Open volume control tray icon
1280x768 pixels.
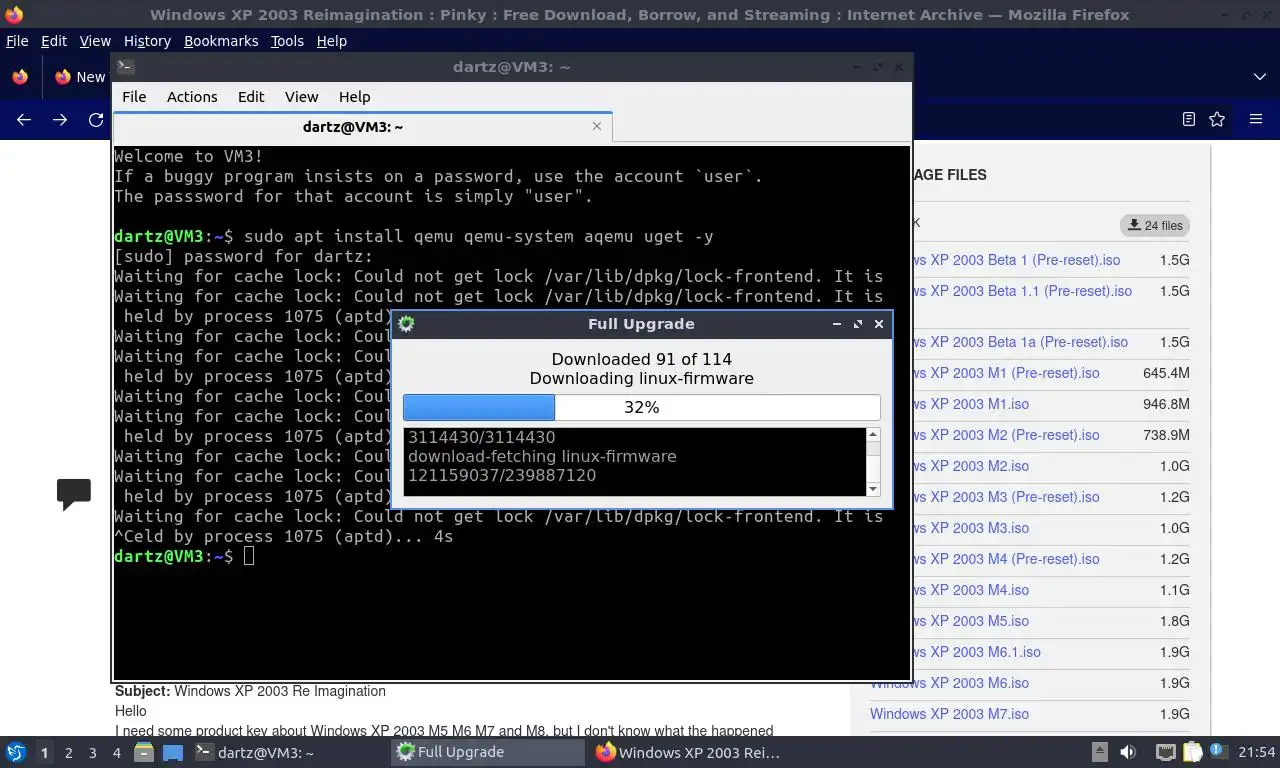coord(1128,752)
